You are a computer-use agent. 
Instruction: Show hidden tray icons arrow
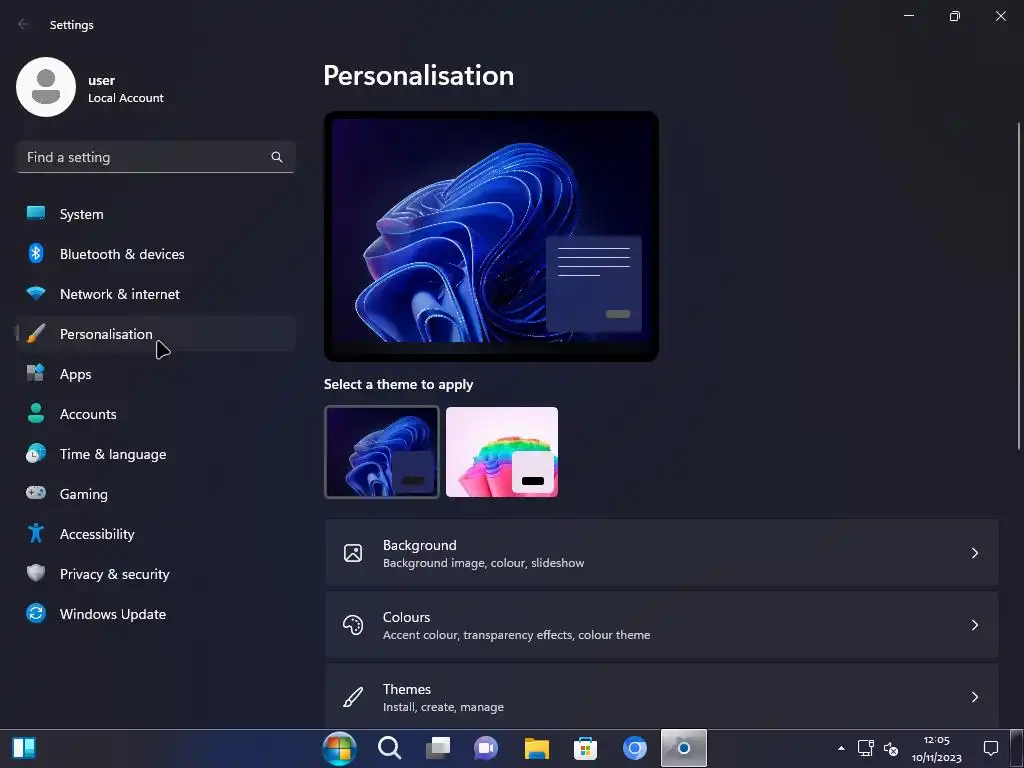click(841, 748)
